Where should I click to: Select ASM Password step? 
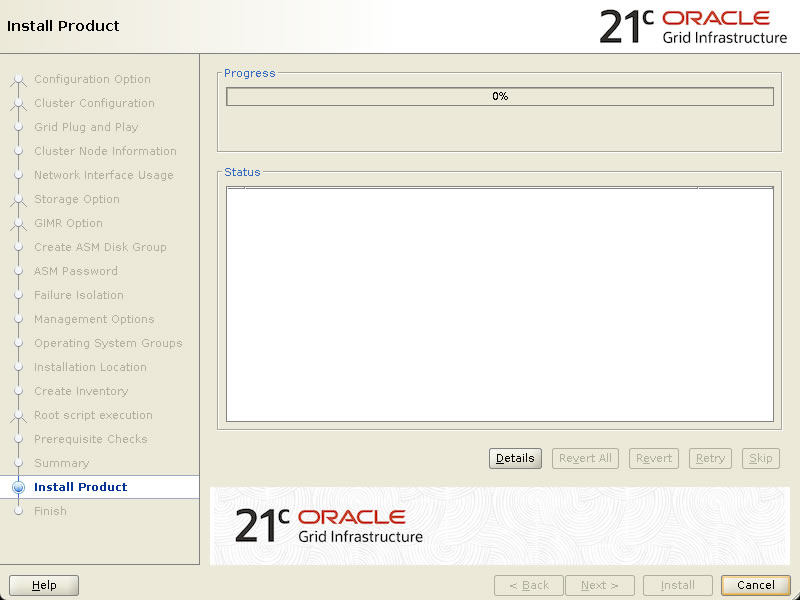coord(76,271)
